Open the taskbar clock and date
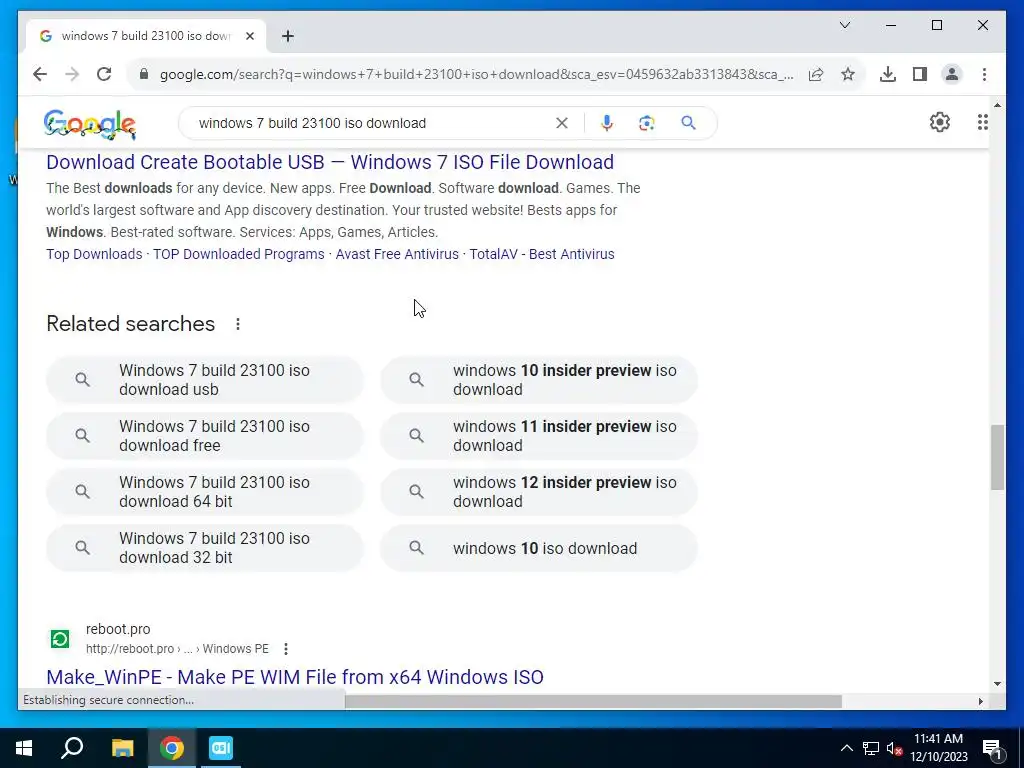This screenshot has height=768, width=1024. coord(938,748)
